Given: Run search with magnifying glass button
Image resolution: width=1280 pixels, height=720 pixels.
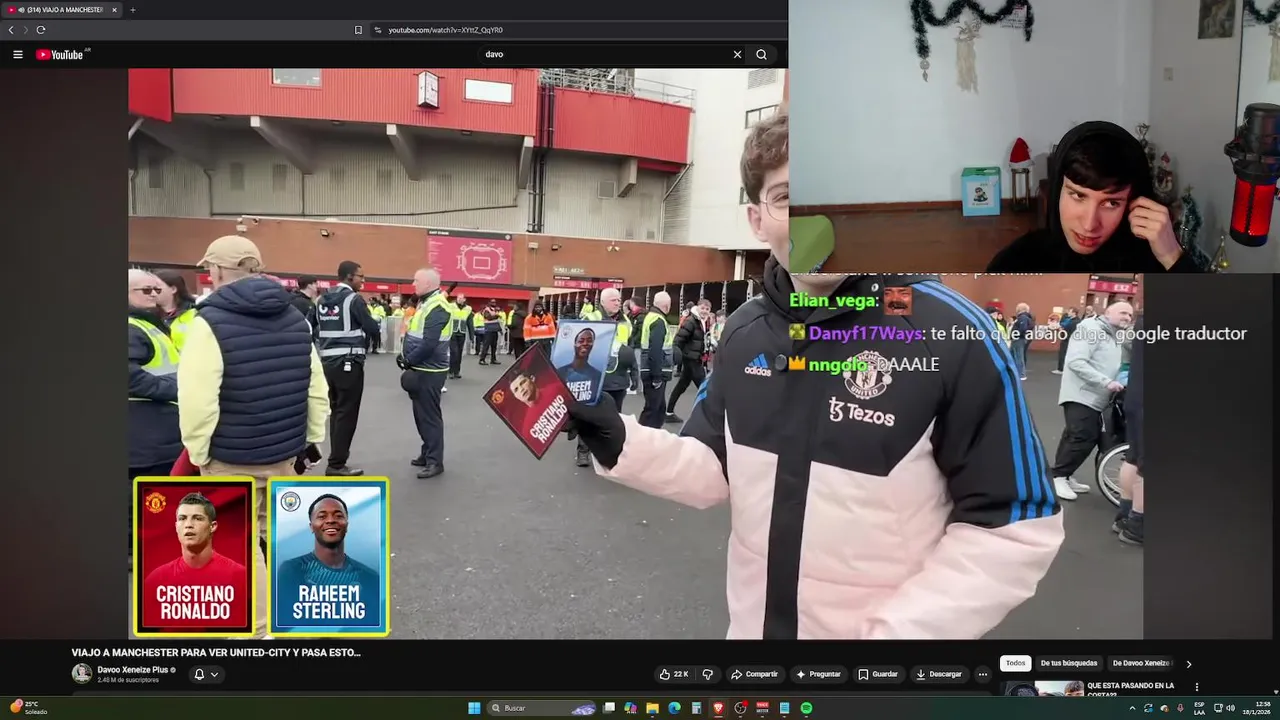Looking at the screenshot, I should (761, 55).
